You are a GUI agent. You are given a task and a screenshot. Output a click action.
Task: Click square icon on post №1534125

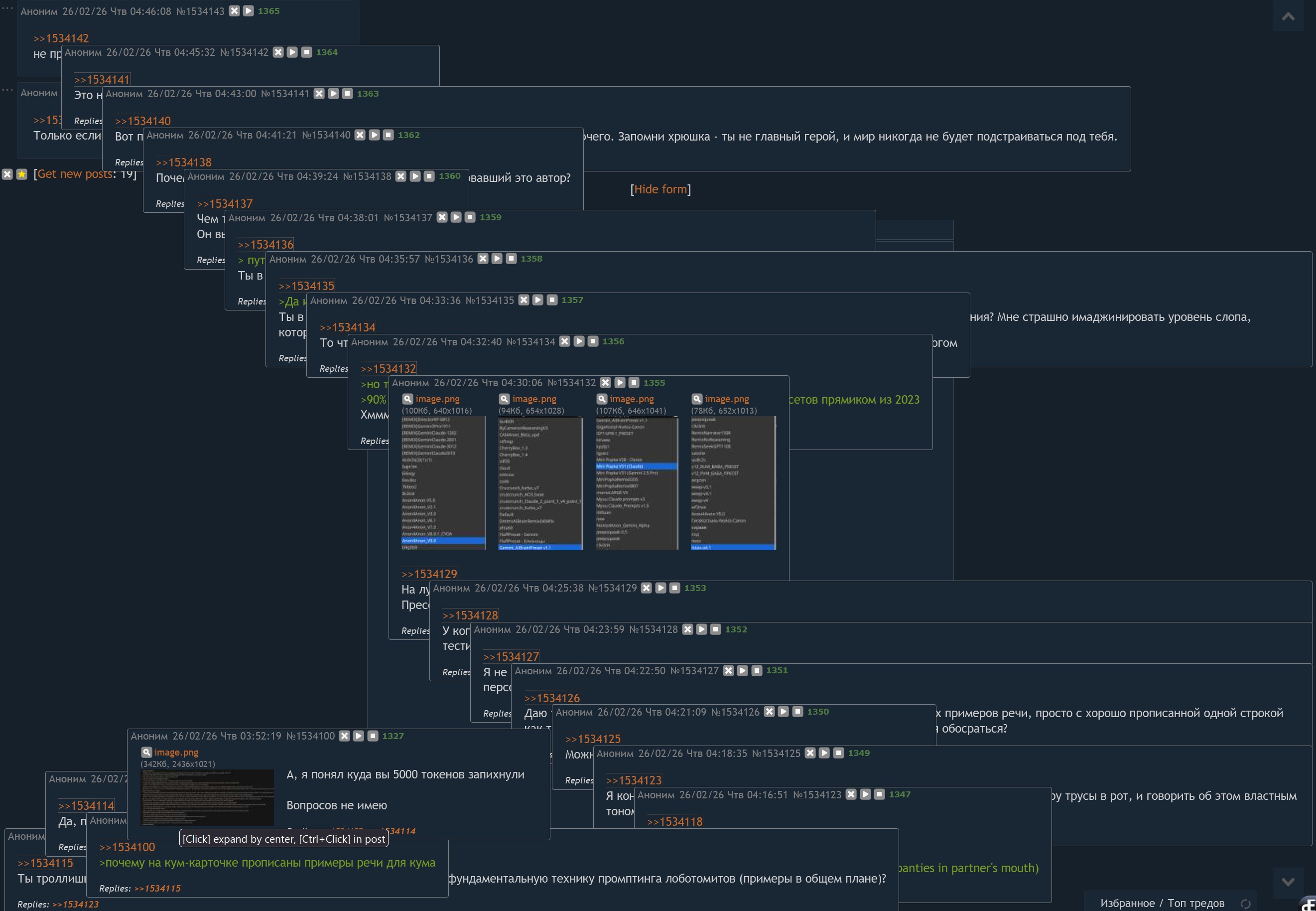(838, 753)
